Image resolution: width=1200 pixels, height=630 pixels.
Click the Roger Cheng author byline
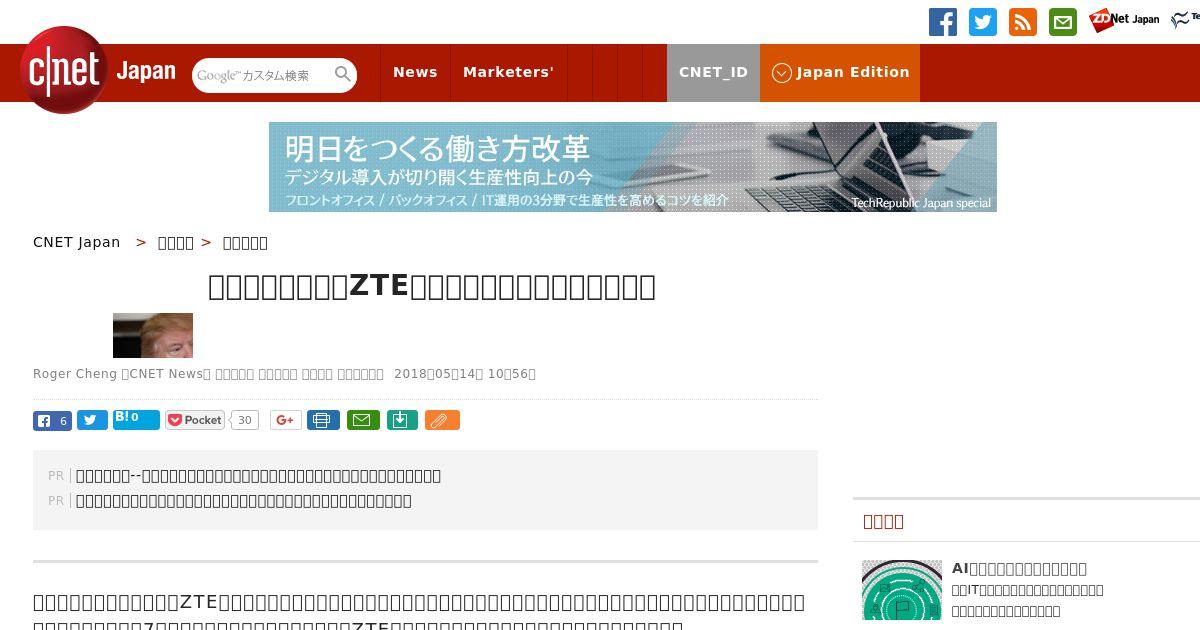tap(75, 374)
